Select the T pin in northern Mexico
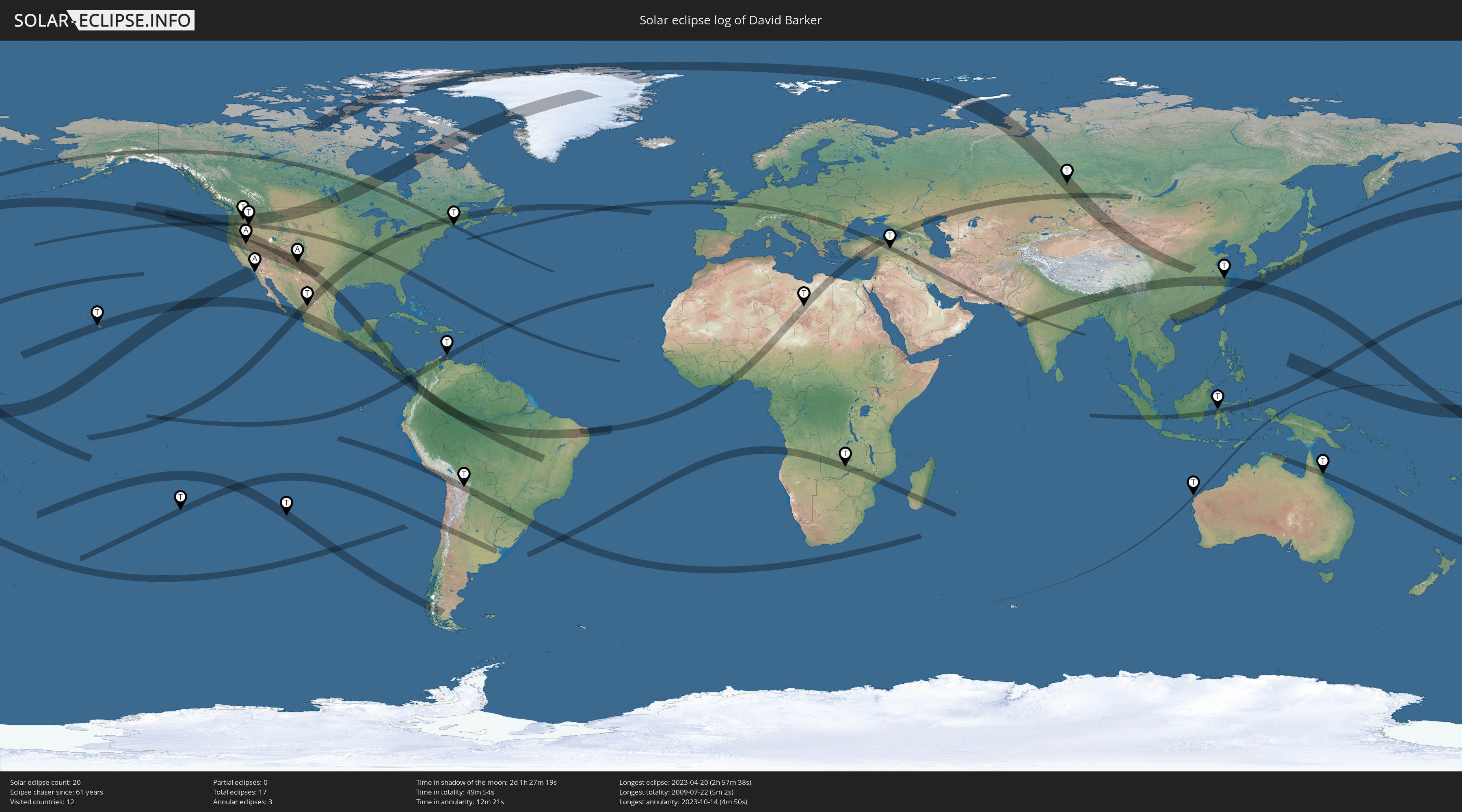 (x=307, y=294)
